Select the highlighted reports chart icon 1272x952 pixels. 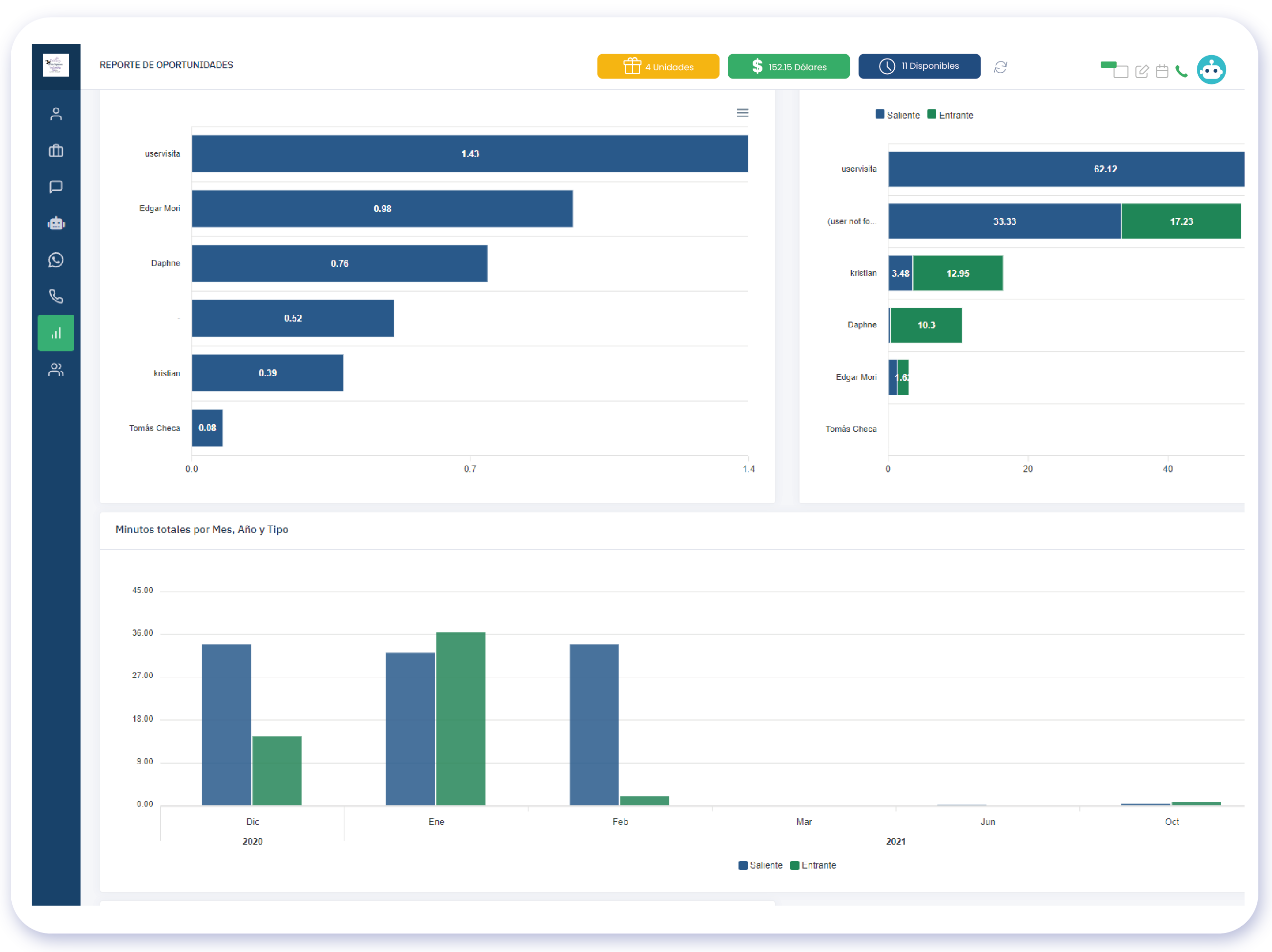click(56, 333)
